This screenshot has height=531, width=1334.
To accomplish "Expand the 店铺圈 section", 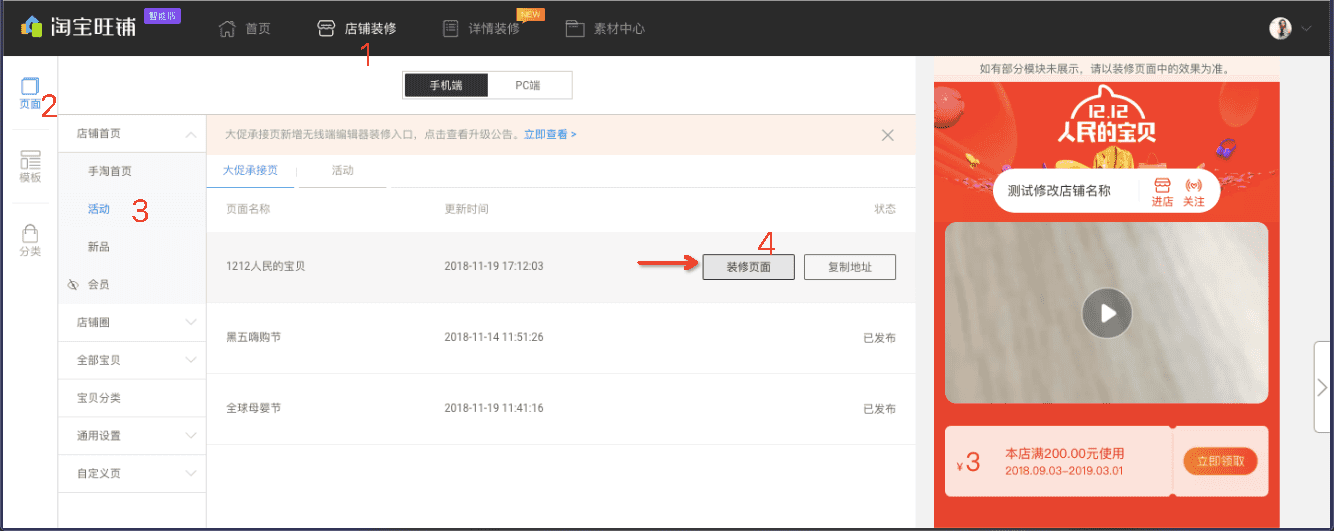I will point(132,322).
